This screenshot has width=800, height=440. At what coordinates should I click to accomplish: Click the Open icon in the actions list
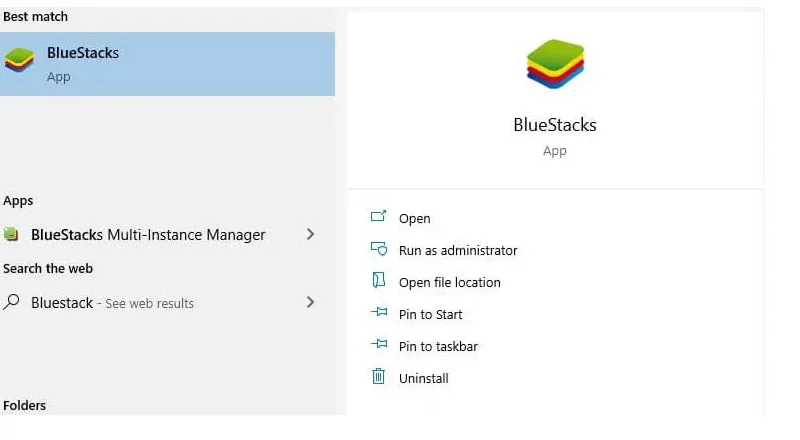coord(379,216)
